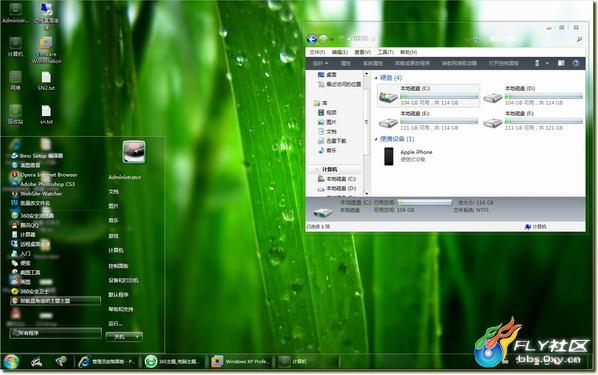The width and height of the screenshot is (598, 375).
Task: Launch 360安全卫士 from the Start menu
Action: (30, 291)
